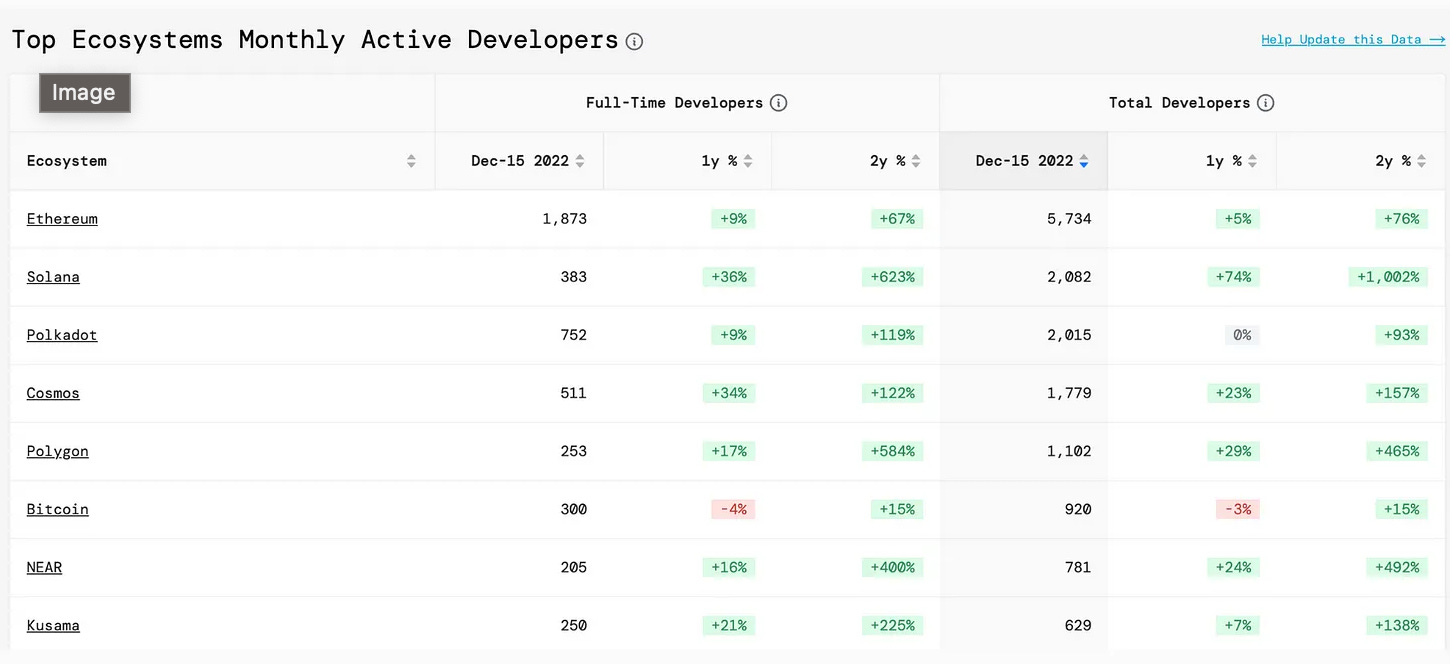Click NEAR +400% badge
This screenshot has width=1452, height=664.
coord(892,567)
